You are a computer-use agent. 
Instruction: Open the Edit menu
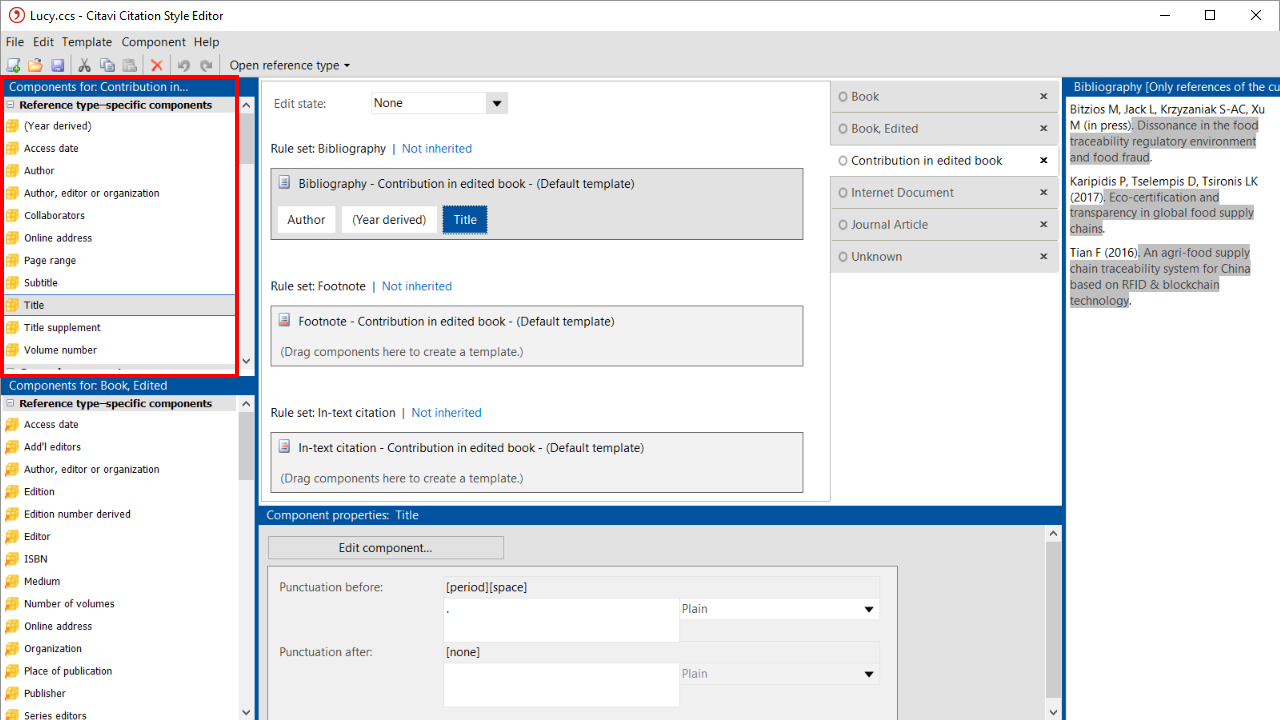(43, 42)
